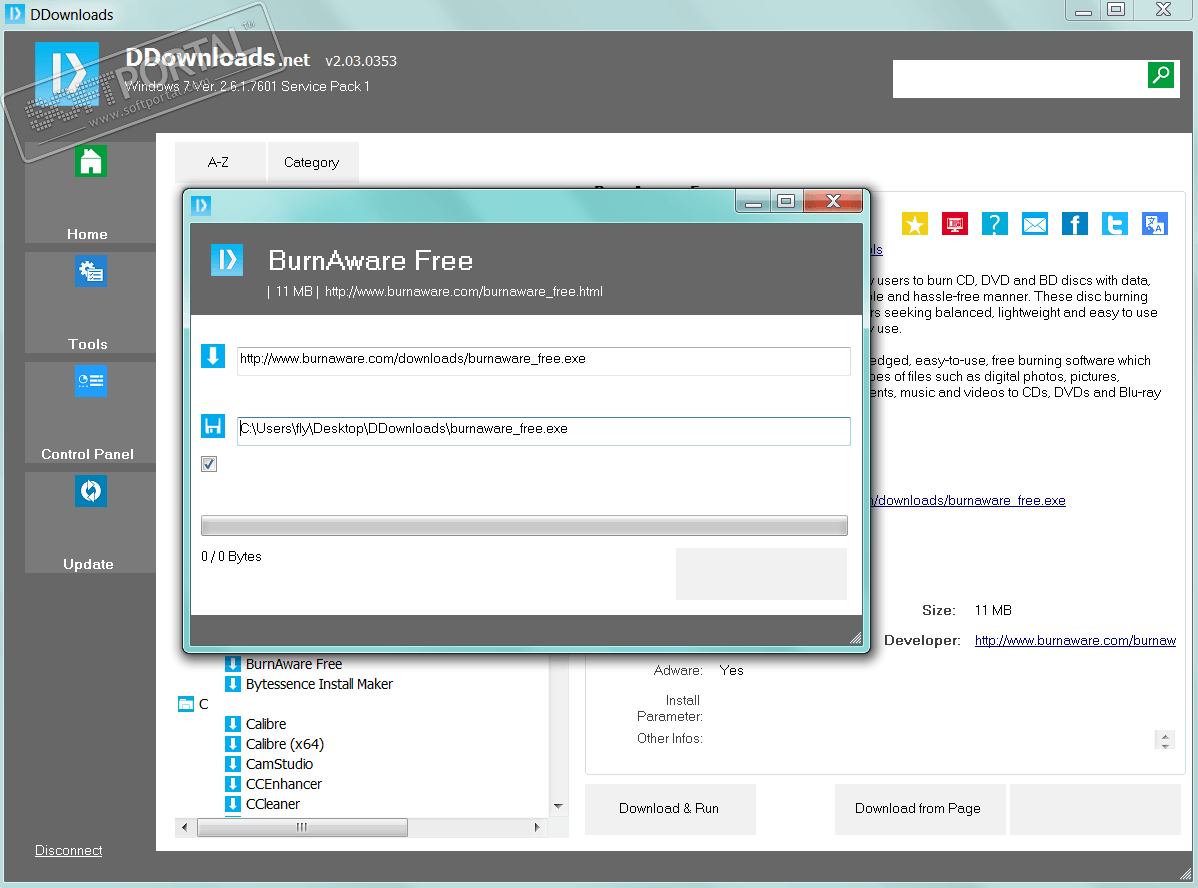Click the horizontal scrollbar thumb under list
This screenshot has width=1198, height=888.
pos(303,827)
